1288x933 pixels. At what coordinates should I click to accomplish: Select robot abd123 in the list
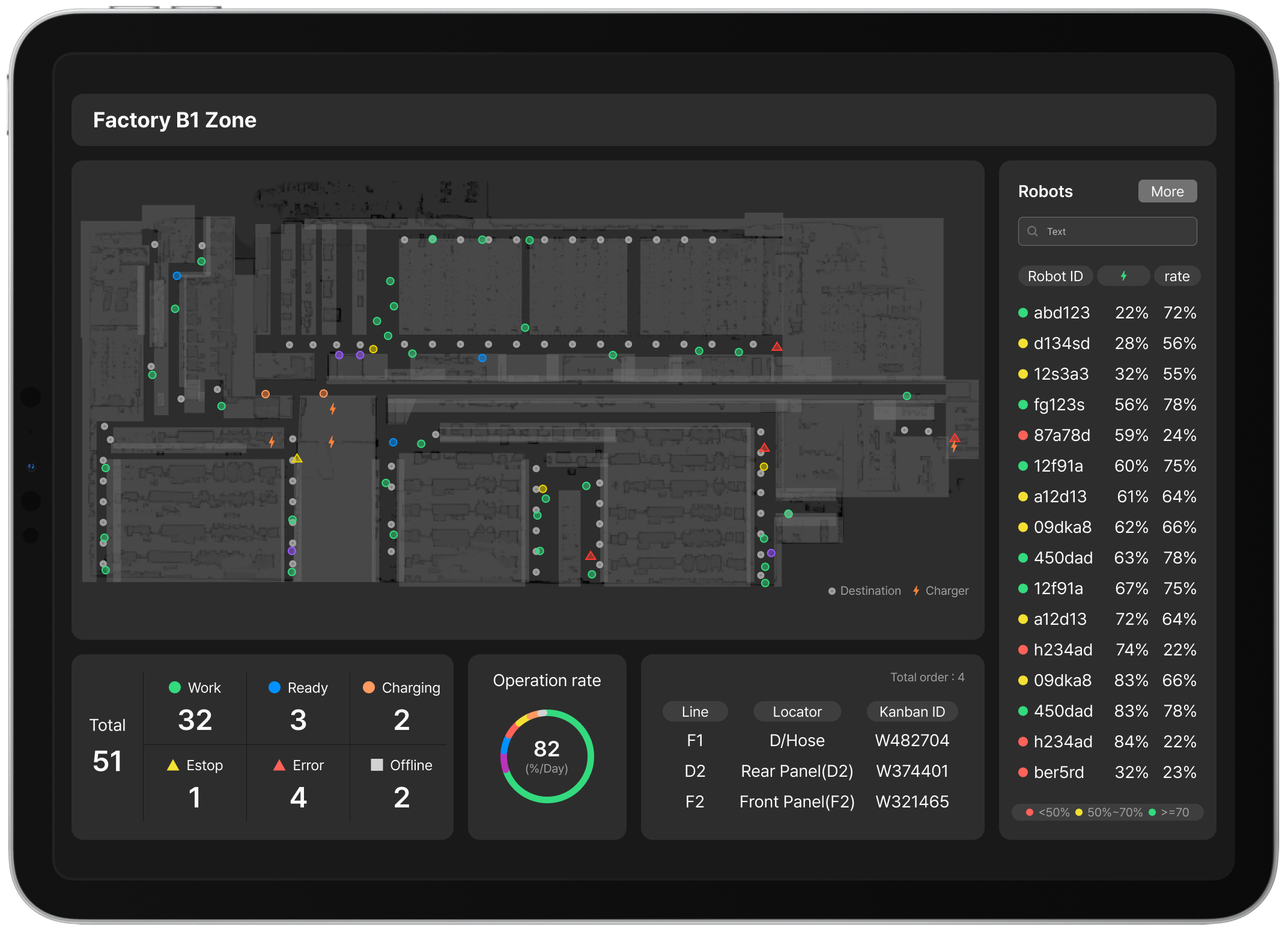(1061, 313)
